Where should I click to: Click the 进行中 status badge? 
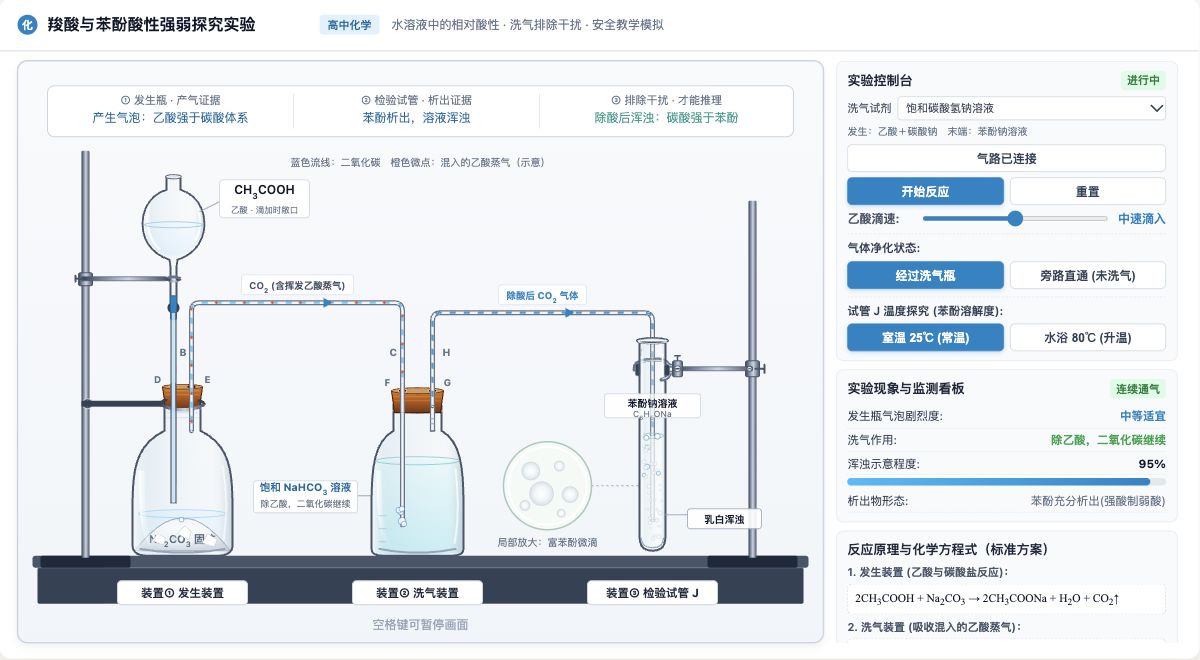[x=1143, y=80]
